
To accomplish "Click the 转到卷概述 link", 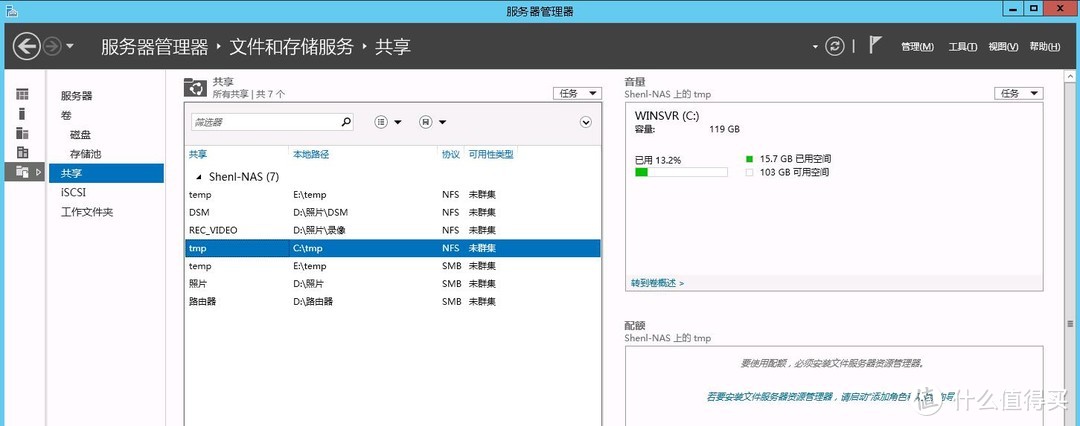I will (657, 283).
